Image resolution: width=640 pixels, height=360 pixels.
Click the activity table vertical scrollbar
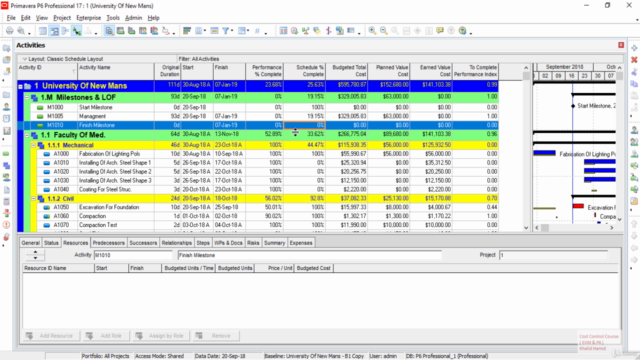[x=526, y=147]
